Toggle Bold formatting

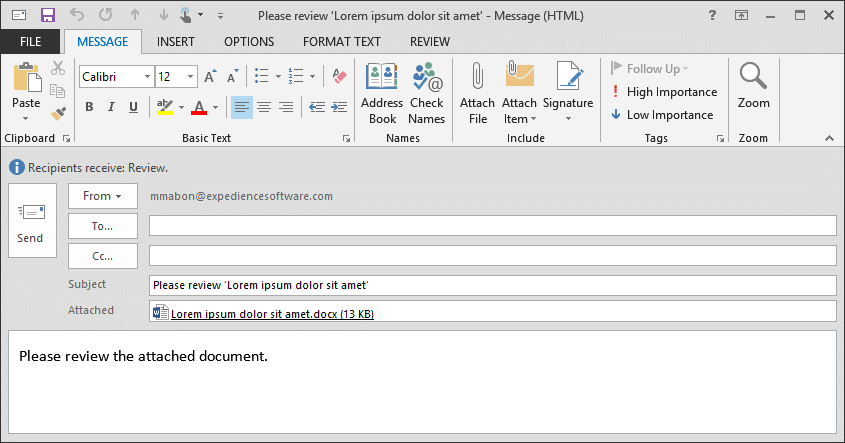[x=89, y=107]
